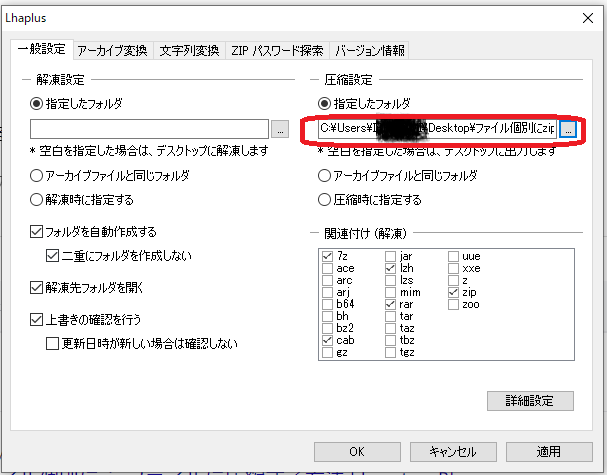
Task: Enable 更新日時が新しい場合は確認しない checkbox
Action: click(x=53, y=344)
